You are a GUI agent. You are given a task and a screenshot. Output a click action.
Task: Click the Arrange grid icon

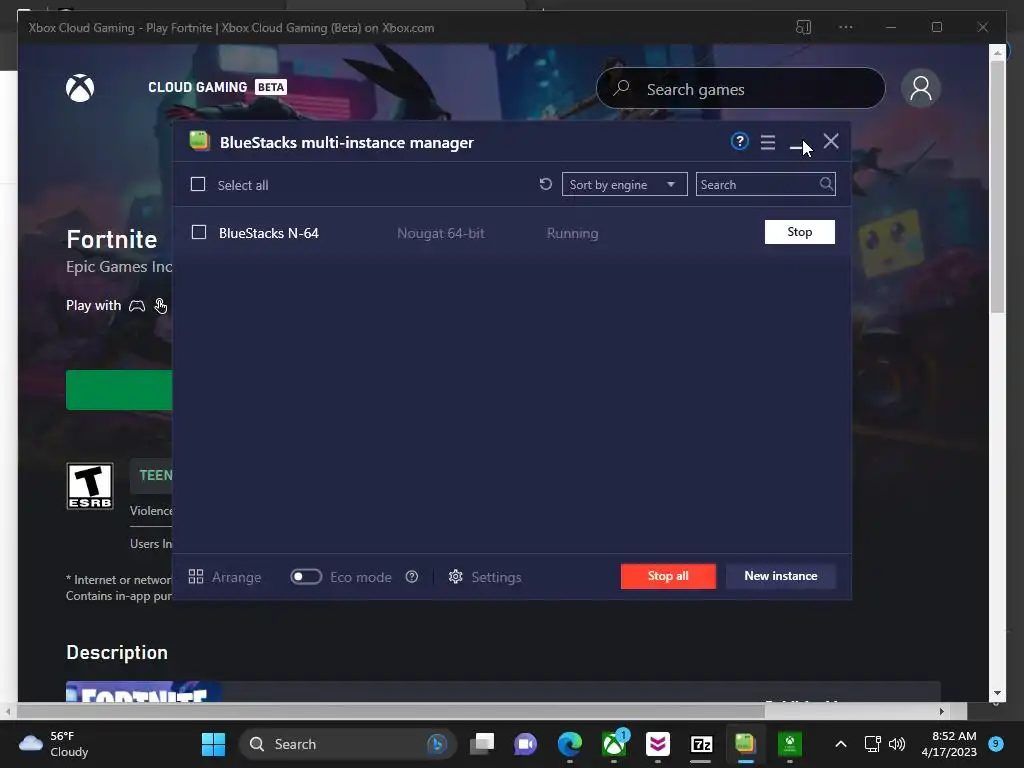pos(196,577)
